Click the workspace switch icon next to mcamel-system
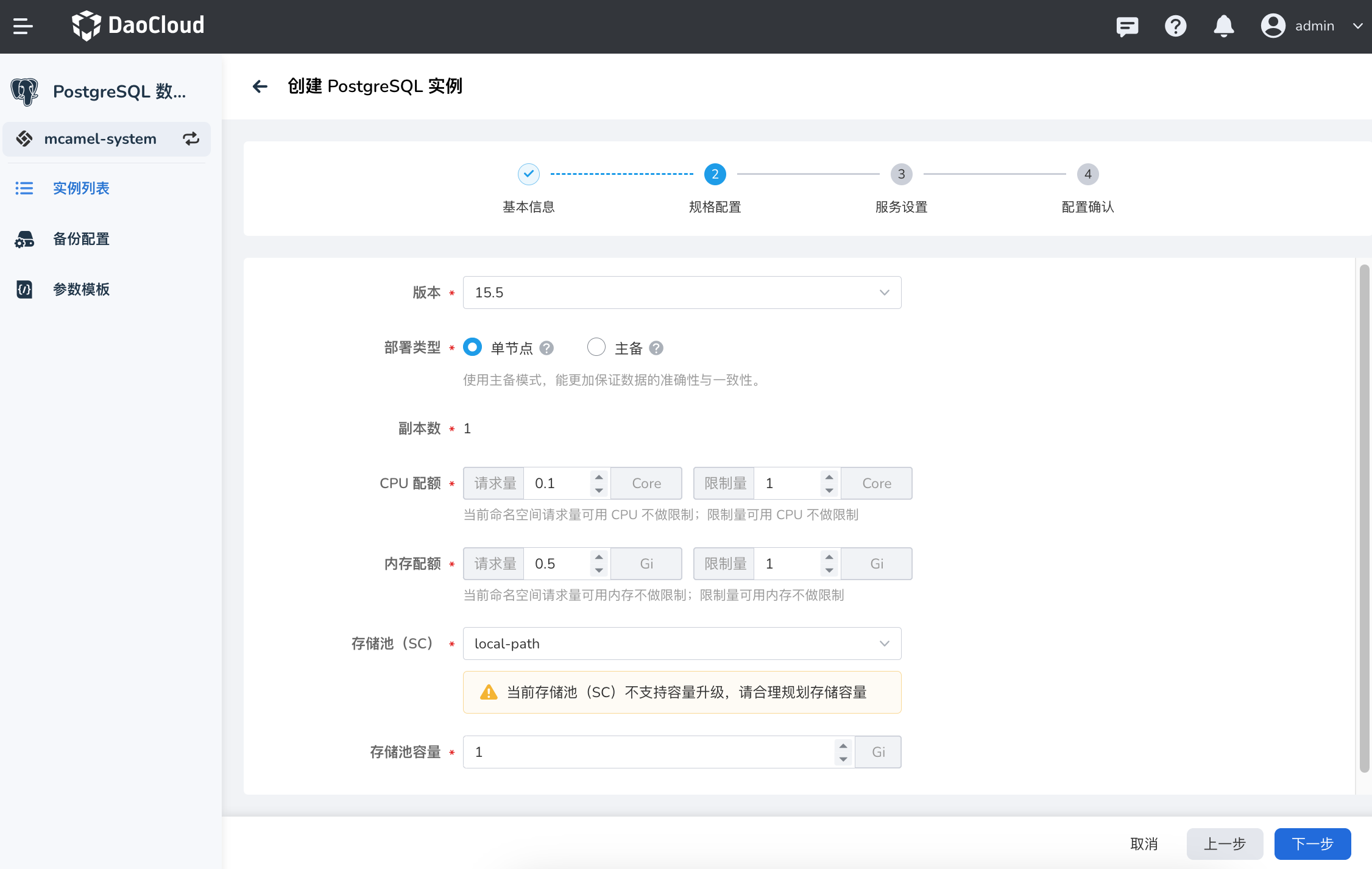 click(x=191, y=139)
